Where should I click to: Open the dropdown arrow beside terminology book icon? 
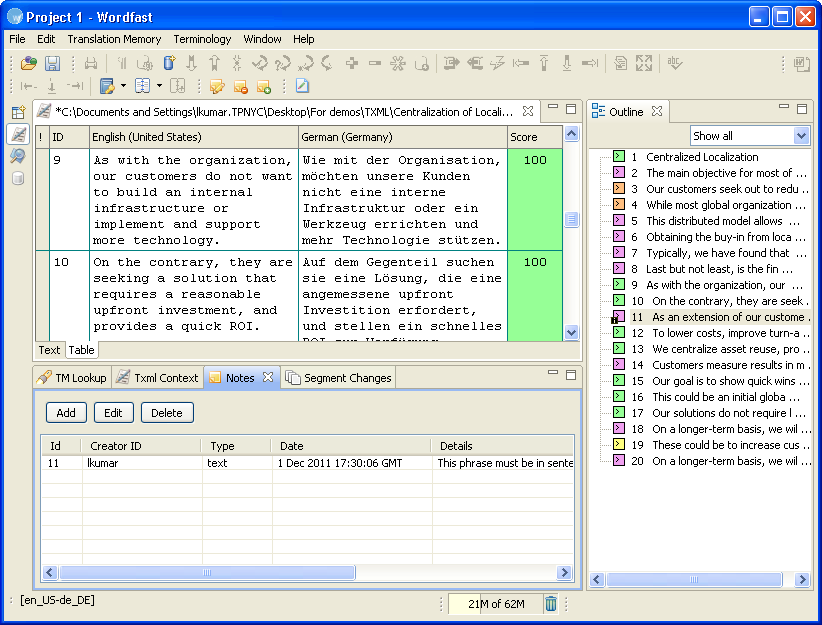[x=123, y=85]
